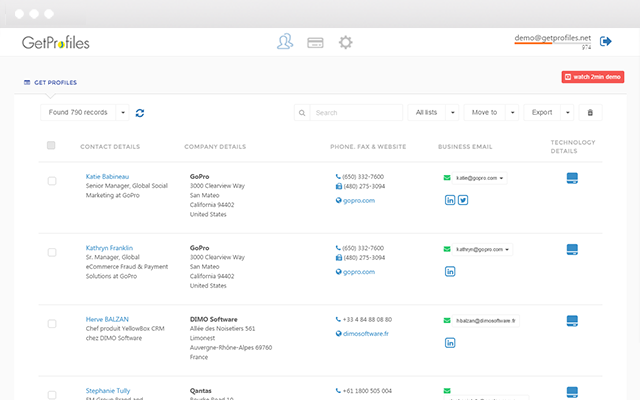The image size is (640, 400).
Task: Expand the Export dropdown
Action: (549, 113)
